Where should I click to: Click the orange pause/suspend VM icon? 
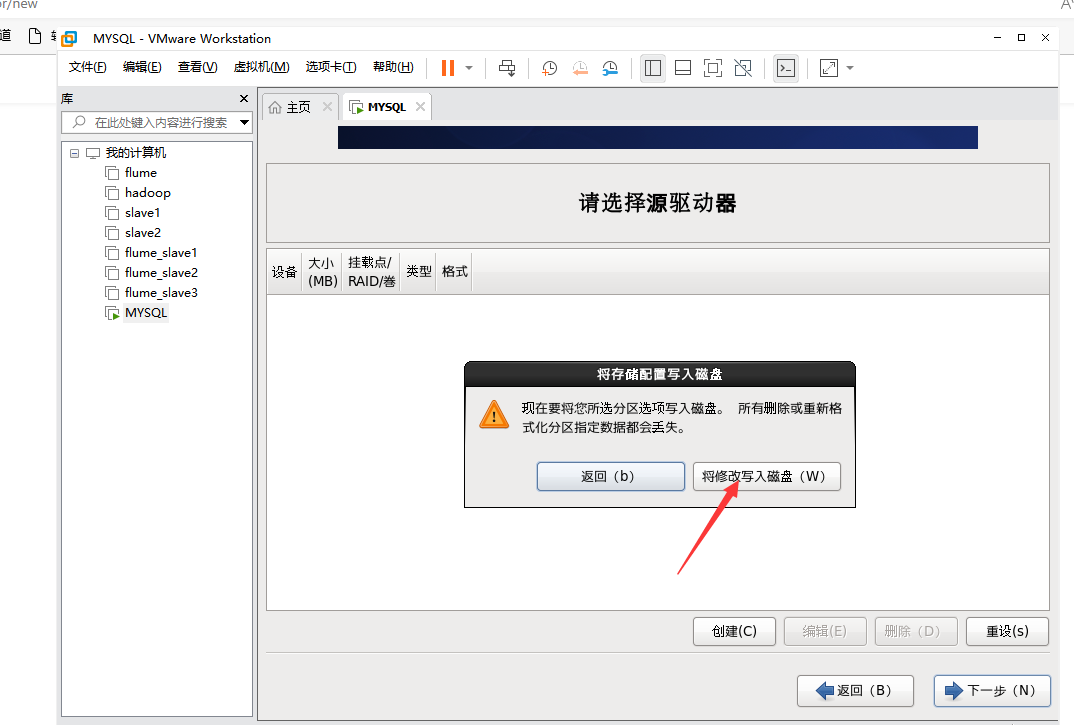pos(448,68)
